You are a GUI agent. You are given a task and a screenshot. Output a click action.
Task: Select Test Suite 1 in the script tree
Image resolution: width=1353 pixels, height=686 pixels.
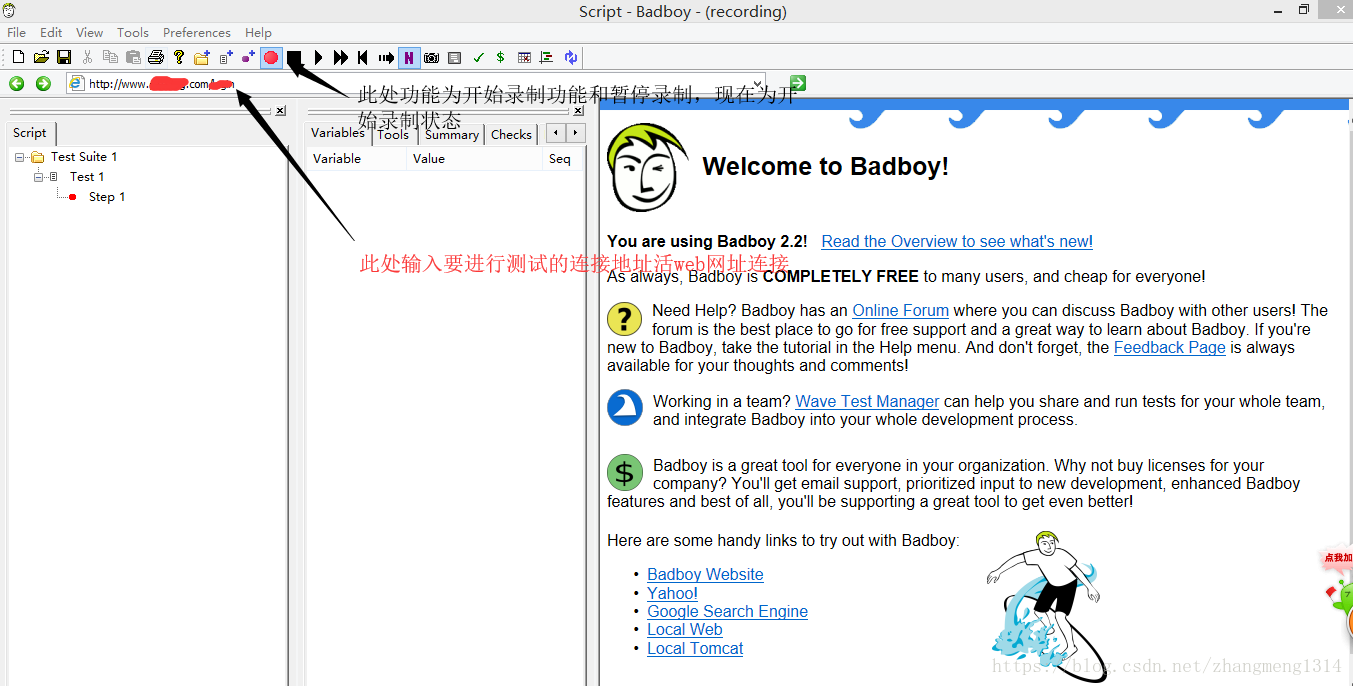(x=84, y=157)
